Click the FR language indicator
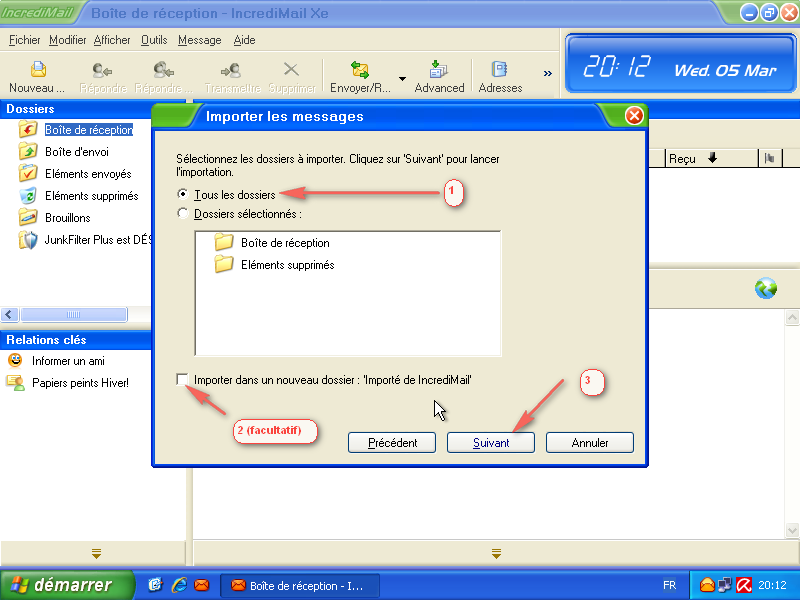Screen dimensions: 800x600 click(669, 585)
